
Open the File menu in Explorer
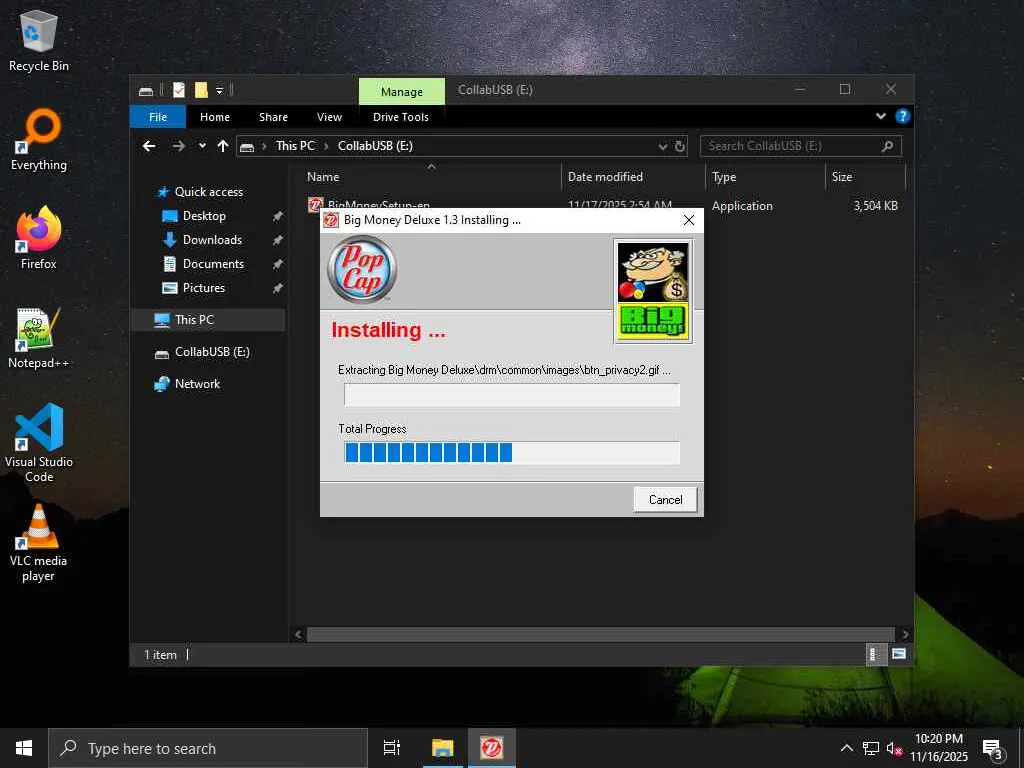click(158, 117)
